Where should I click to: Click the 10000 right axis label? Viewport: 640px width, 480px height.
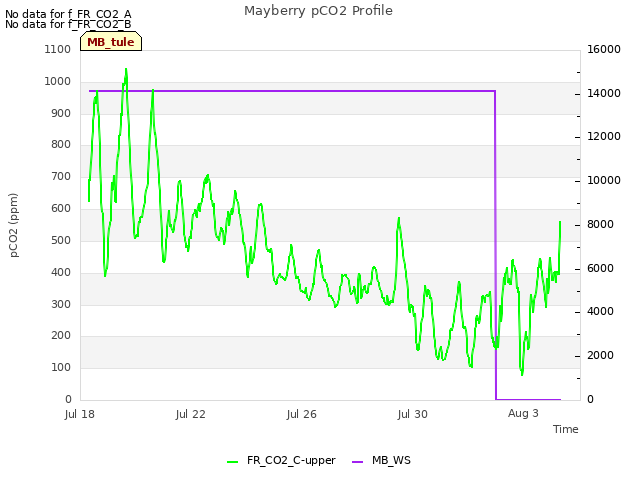604,180
